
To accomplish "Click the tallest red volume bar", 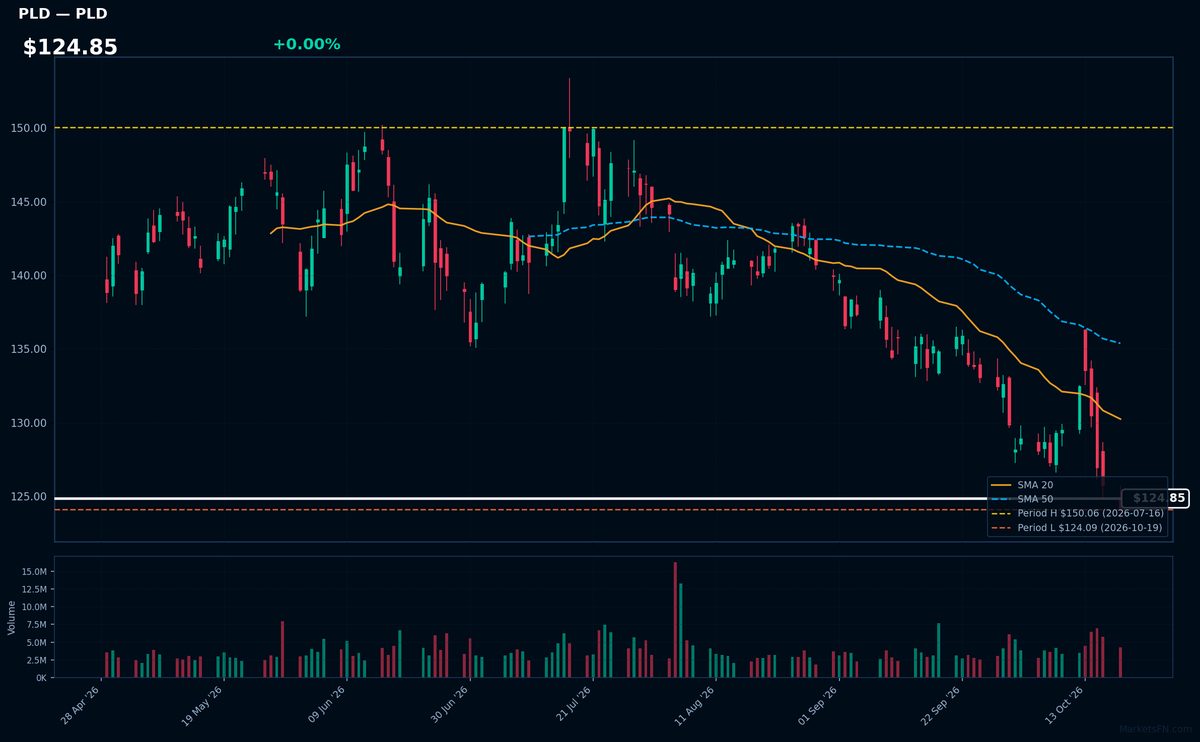I will (x=675, y=620).
